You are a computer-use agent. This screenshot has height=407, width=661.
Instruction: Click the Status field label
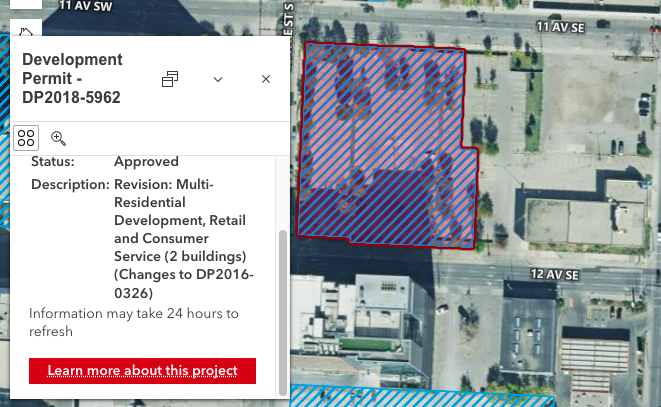52,161
